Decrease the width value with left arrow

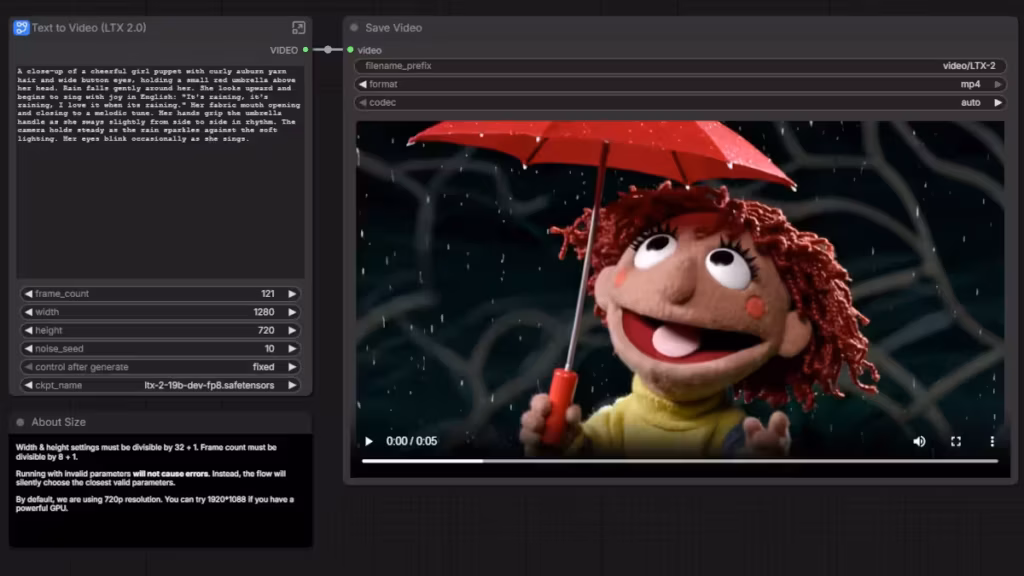pyautogui.click(x=27, y=312)
